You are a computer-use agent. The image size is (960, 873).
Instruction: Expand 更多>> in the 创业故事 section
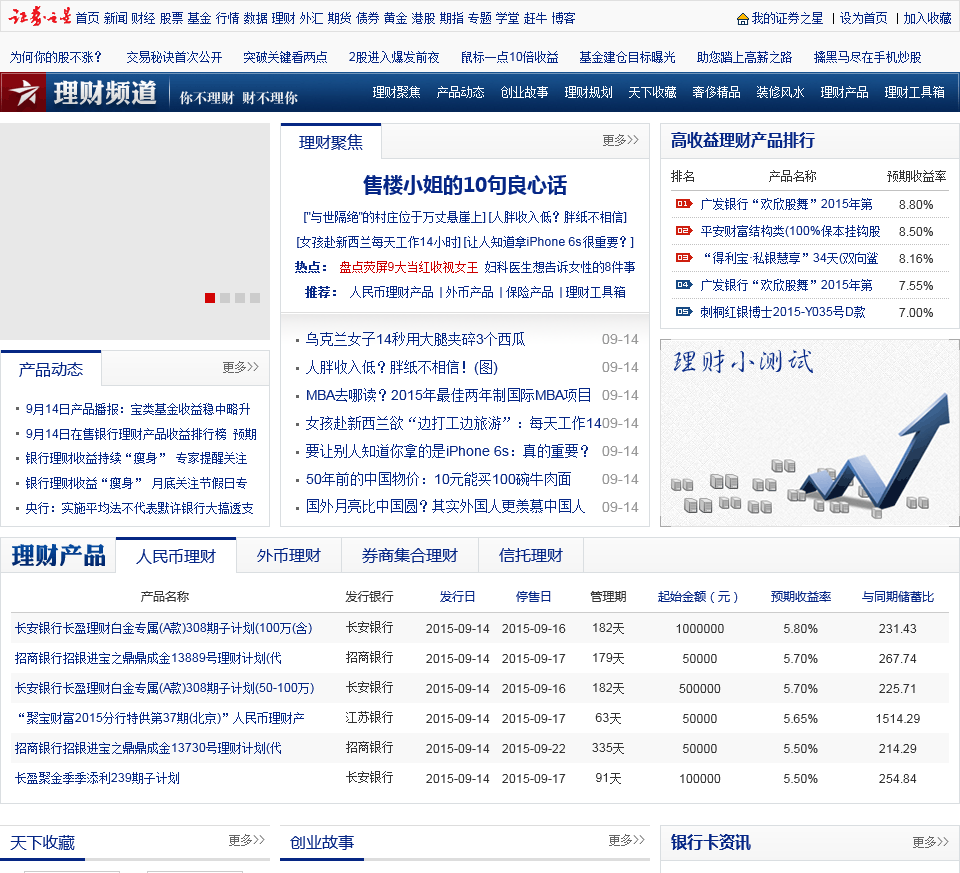click(625, 841)
